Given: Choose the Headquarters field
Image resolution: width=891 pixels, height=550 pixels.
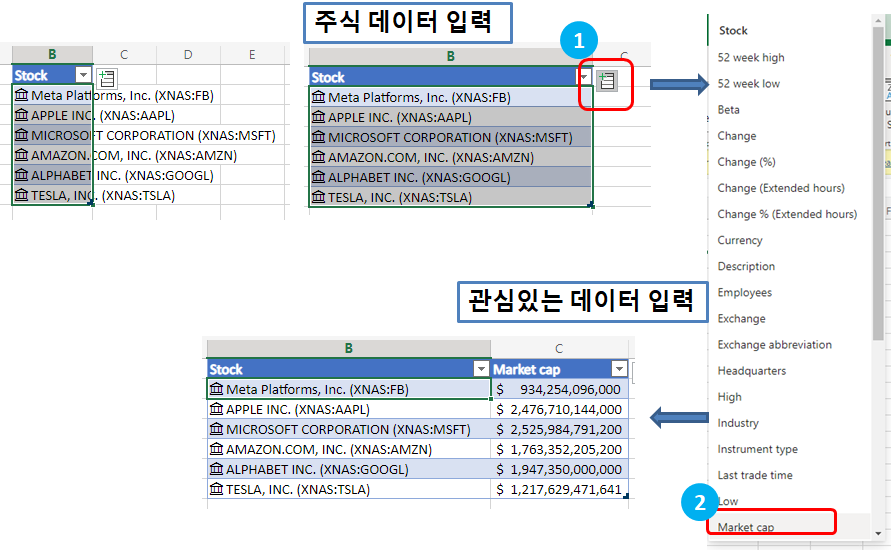Looking at the screenshot, I should tap(752, 371).
